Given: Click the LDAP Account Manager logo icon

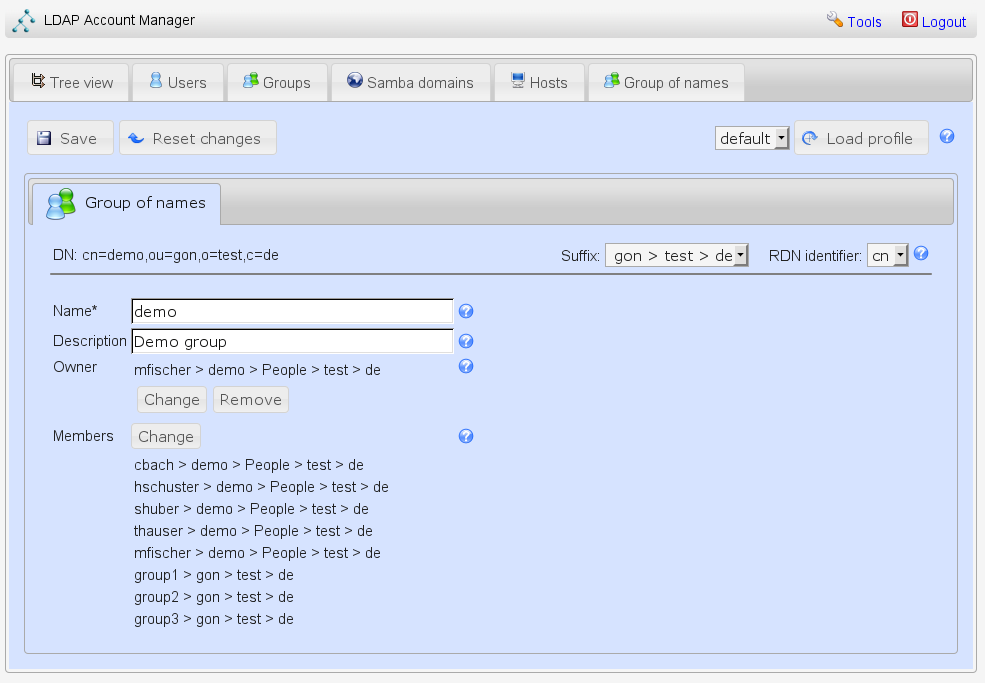Looking at the screenshot, I should pos(24,20).
